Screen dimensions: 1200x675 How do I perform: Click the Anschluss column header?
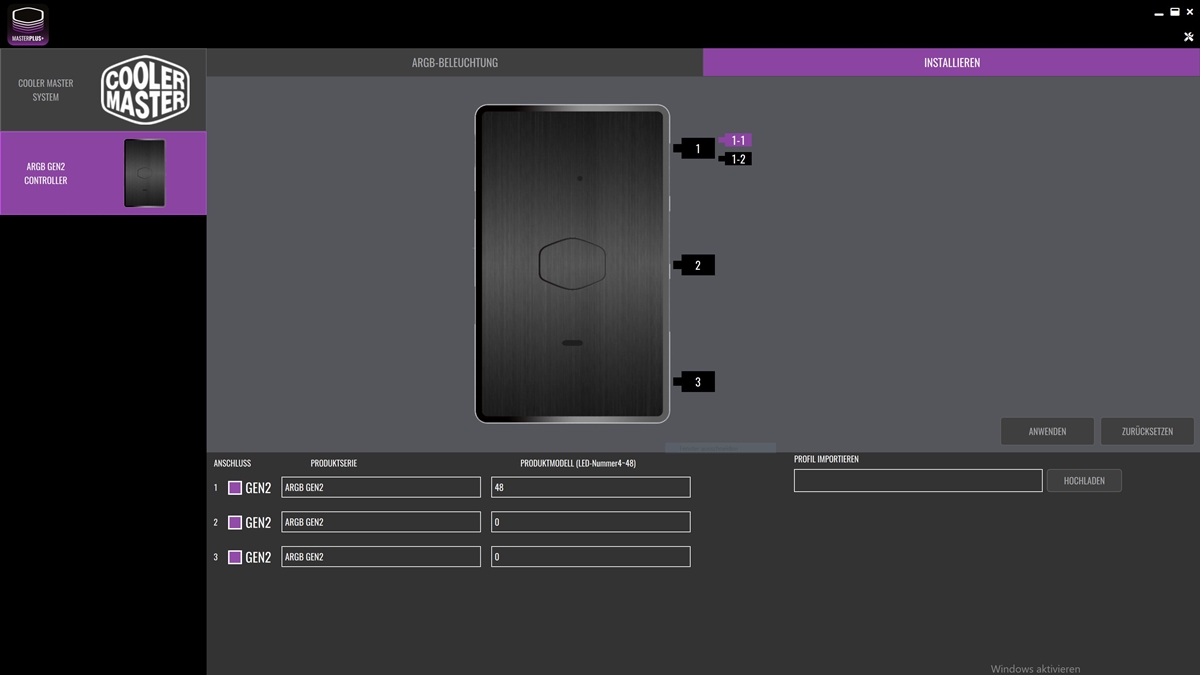click(232, 463)
